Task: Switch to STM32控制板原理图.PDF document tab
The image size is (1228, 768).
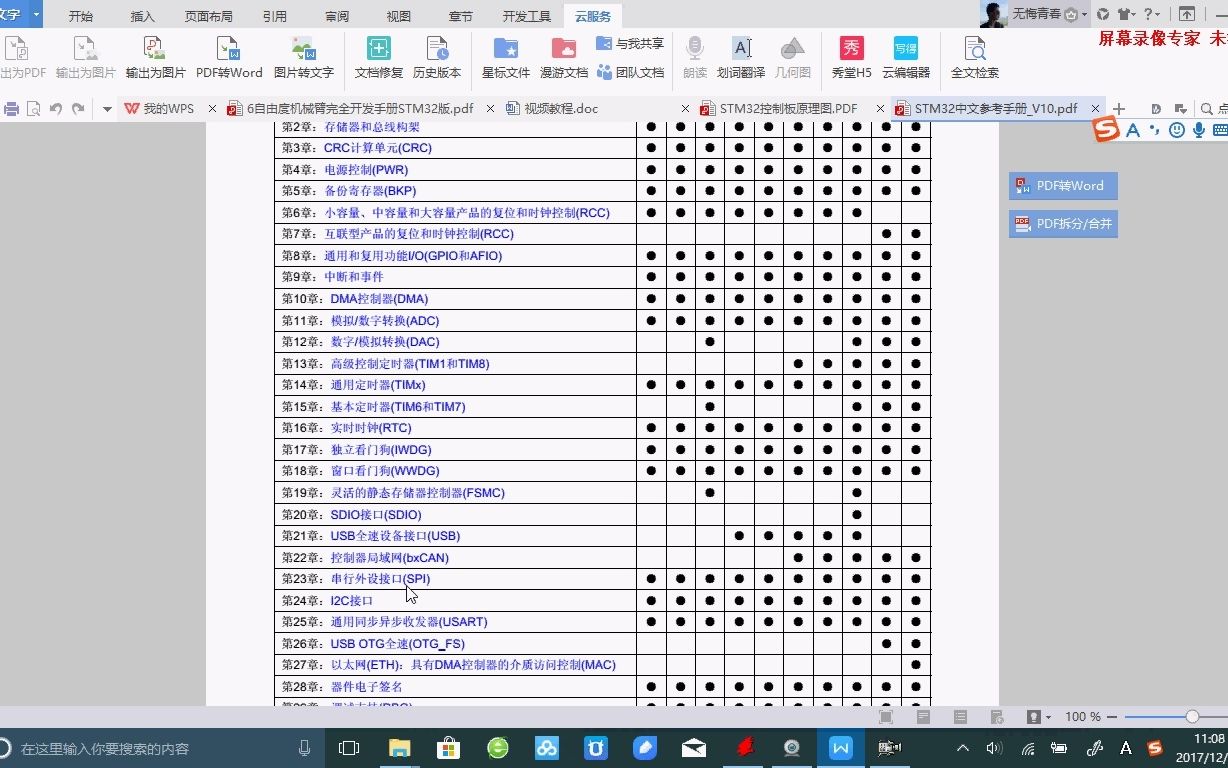Action: (785, 108)
